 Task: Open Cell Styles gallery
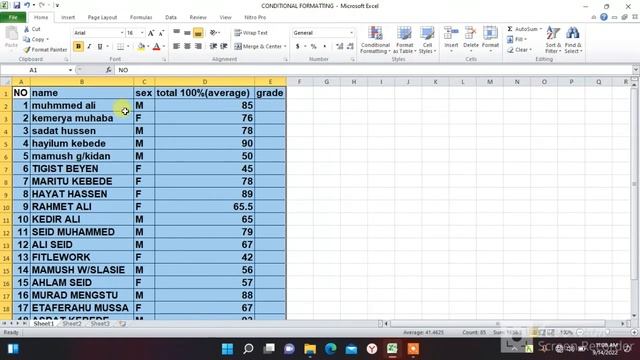tap(427, 40)
